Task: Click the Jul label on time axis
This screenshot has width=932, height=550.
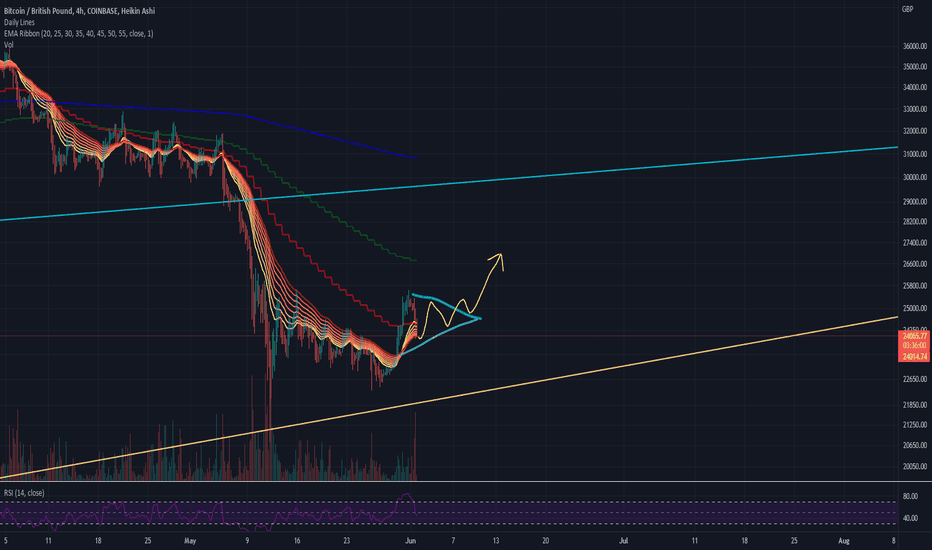Action: [623, 541]
